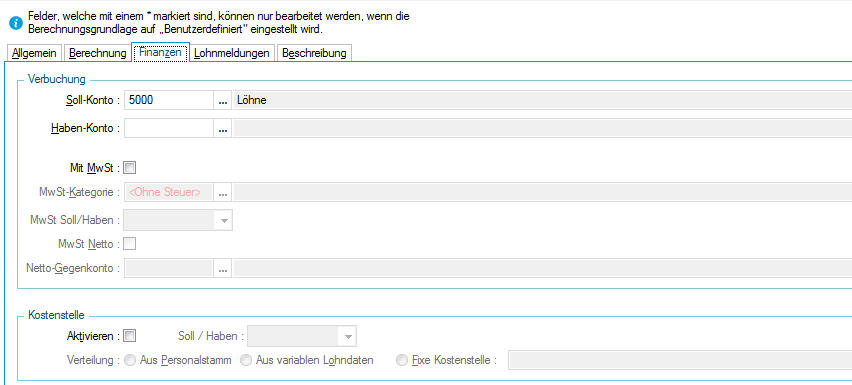Open the Soll-Konto lookup ellipsis button
The image size is (852, 385).
(222, 100)
